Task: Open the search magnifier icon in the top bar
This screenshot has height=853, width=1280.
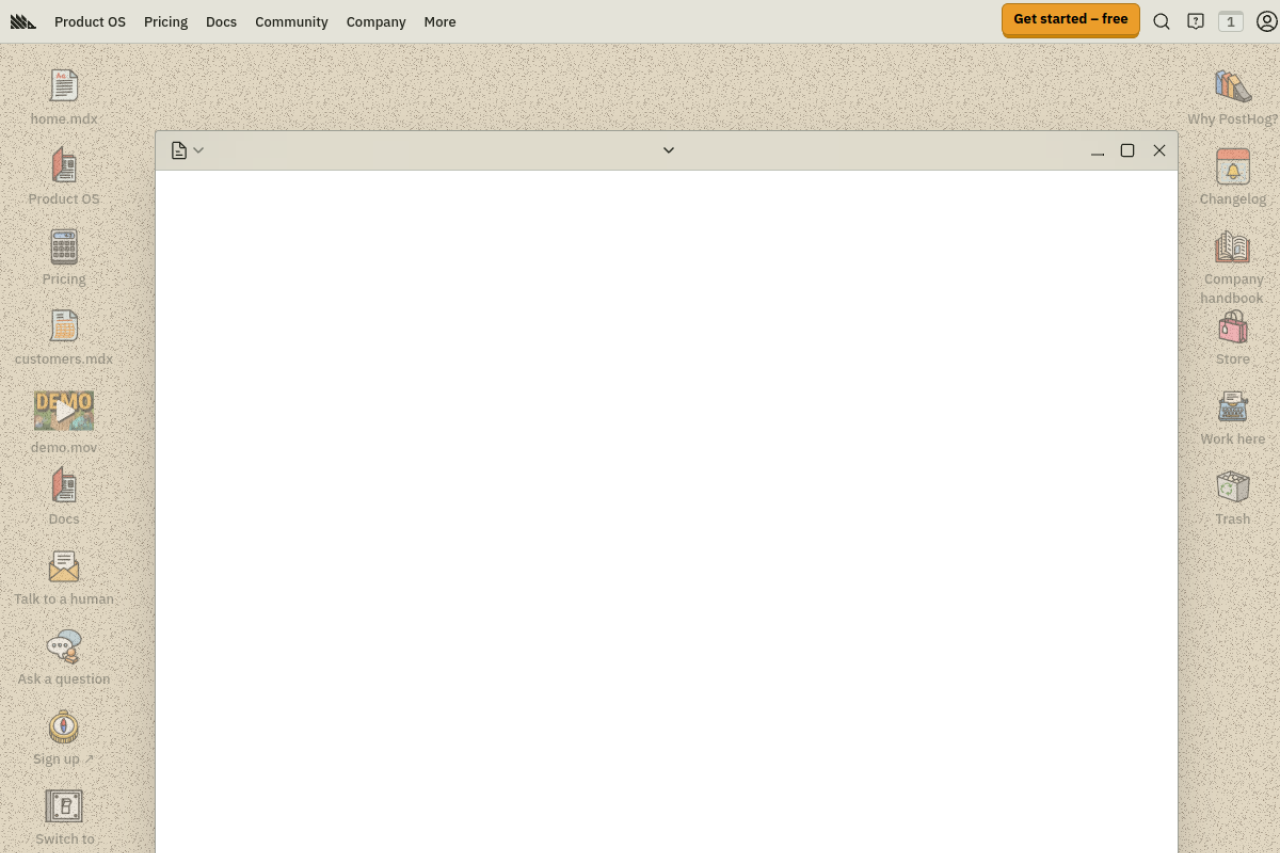Action: pyautogui.click(x=1161, y=21)
